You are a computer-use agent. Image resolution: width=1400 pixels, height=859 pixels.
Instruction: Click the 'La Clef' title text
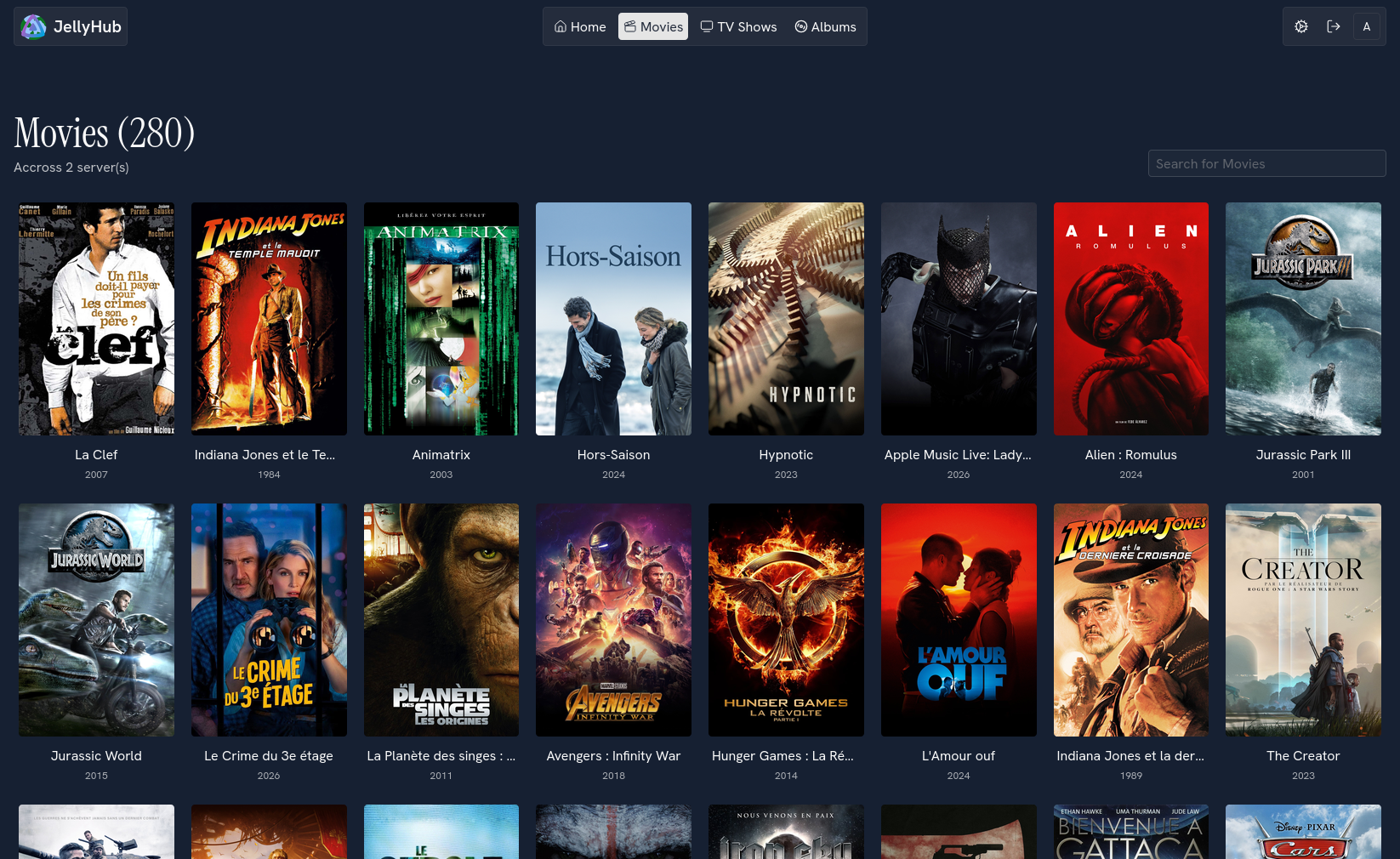[x=96, y=455]
